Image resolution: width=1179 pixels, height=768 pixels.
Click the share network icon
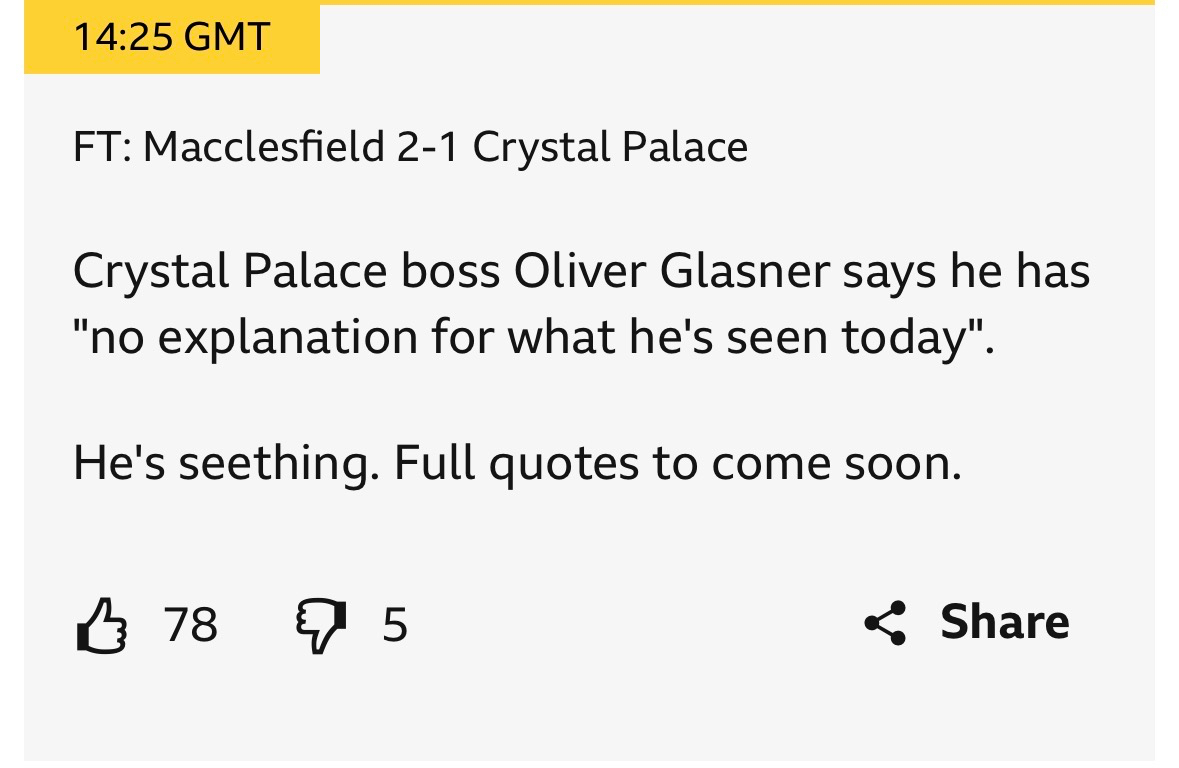click(x=885, y=623)
